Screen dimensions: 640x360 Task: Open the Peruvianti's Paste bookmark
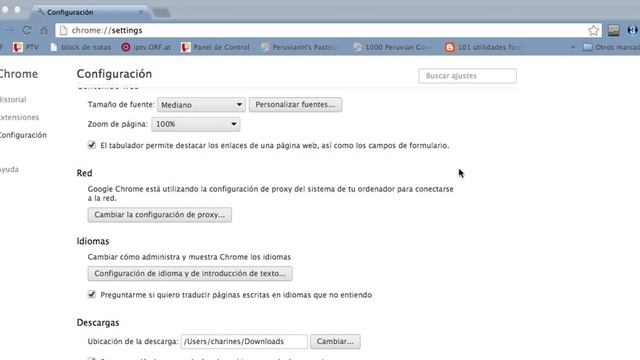click(298, 47)
